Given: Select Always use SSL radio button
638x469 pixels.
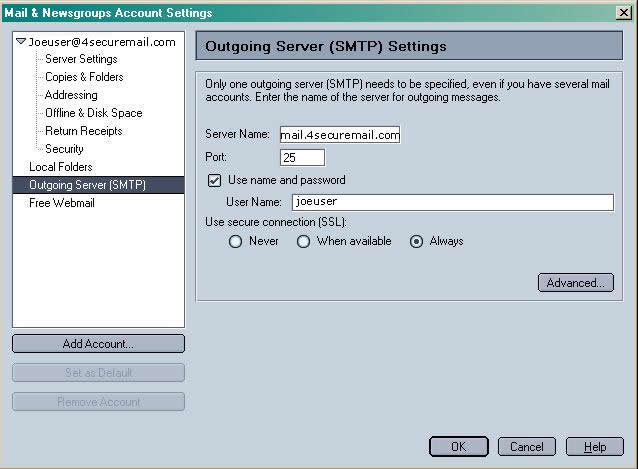Looking at the screenshot, I should [x=417, y=241].
